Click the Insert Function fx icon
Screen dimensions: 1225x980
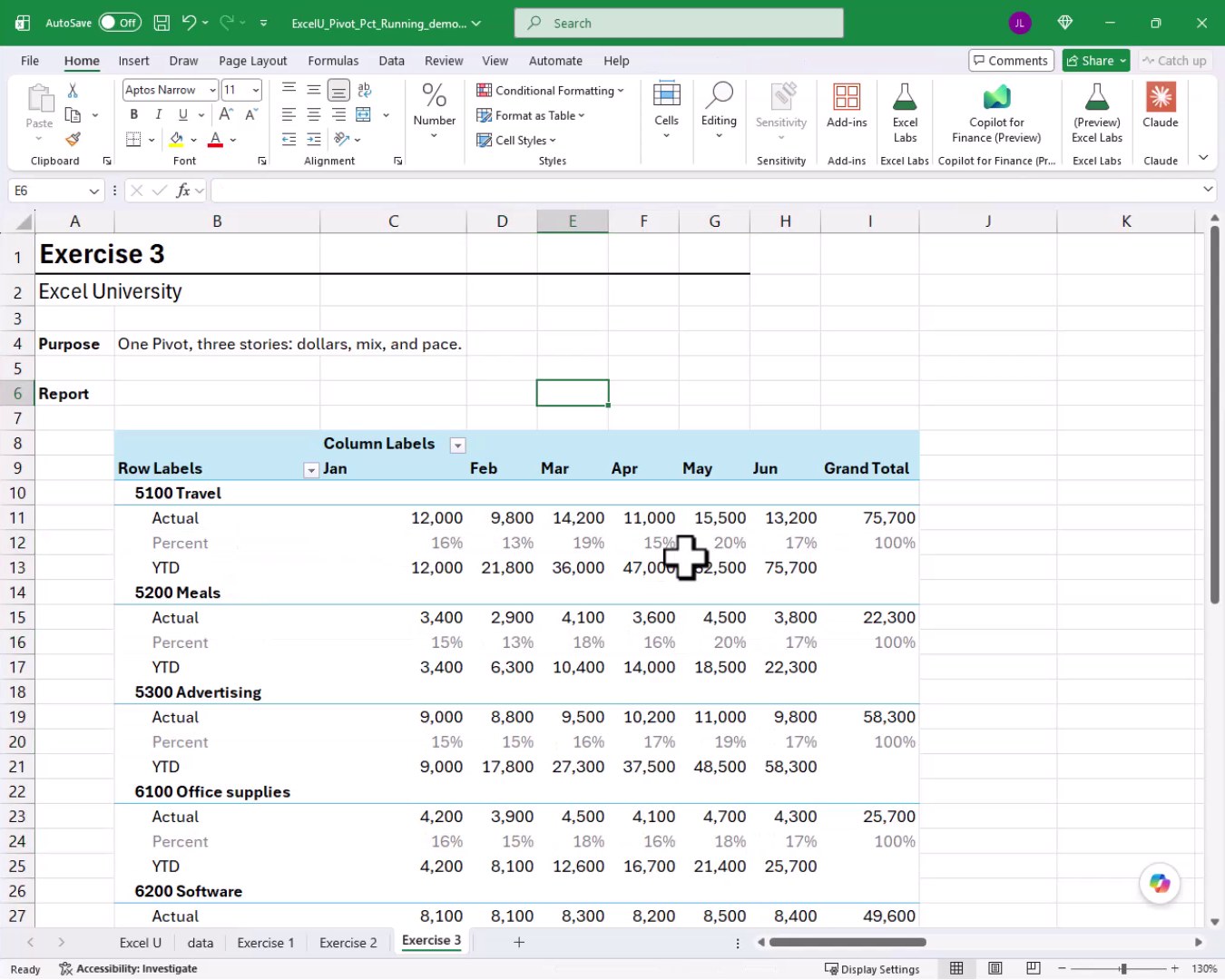coord(183,191)
